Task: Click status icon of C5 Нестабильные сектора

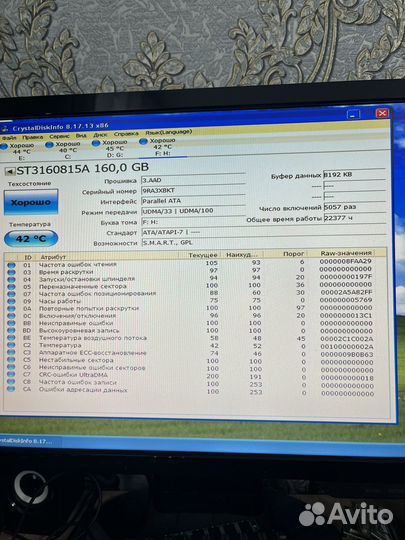Action: (x=11, y=360)
